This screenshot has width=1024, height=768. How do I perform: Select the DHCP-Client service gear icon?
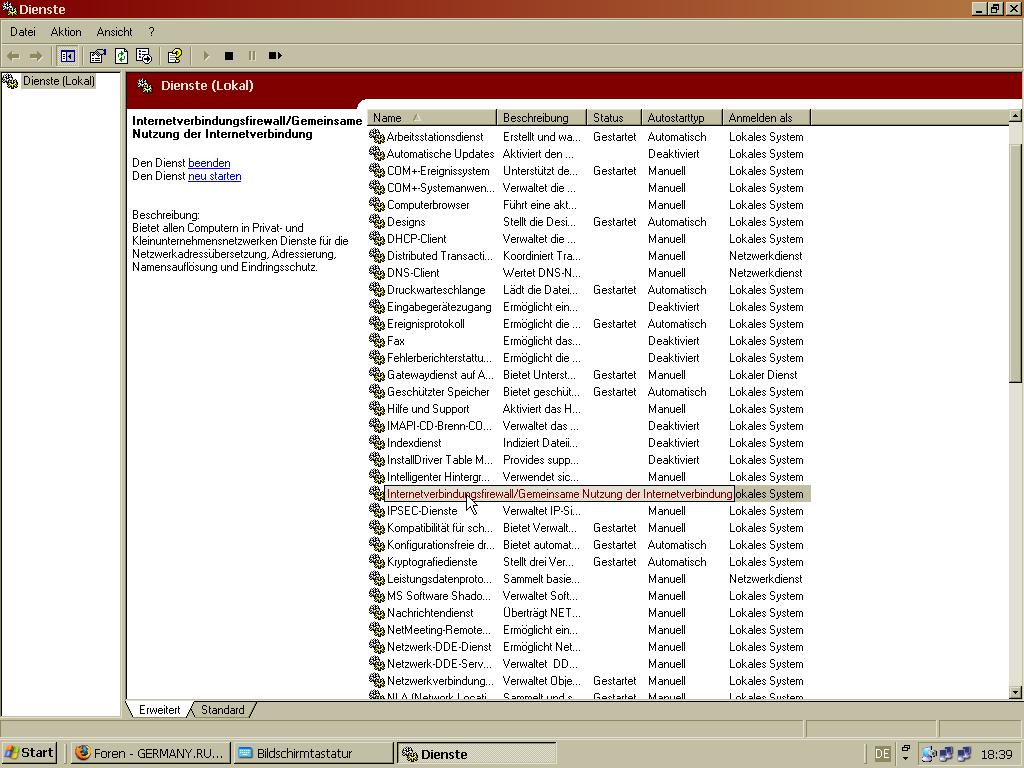[377, 239]
